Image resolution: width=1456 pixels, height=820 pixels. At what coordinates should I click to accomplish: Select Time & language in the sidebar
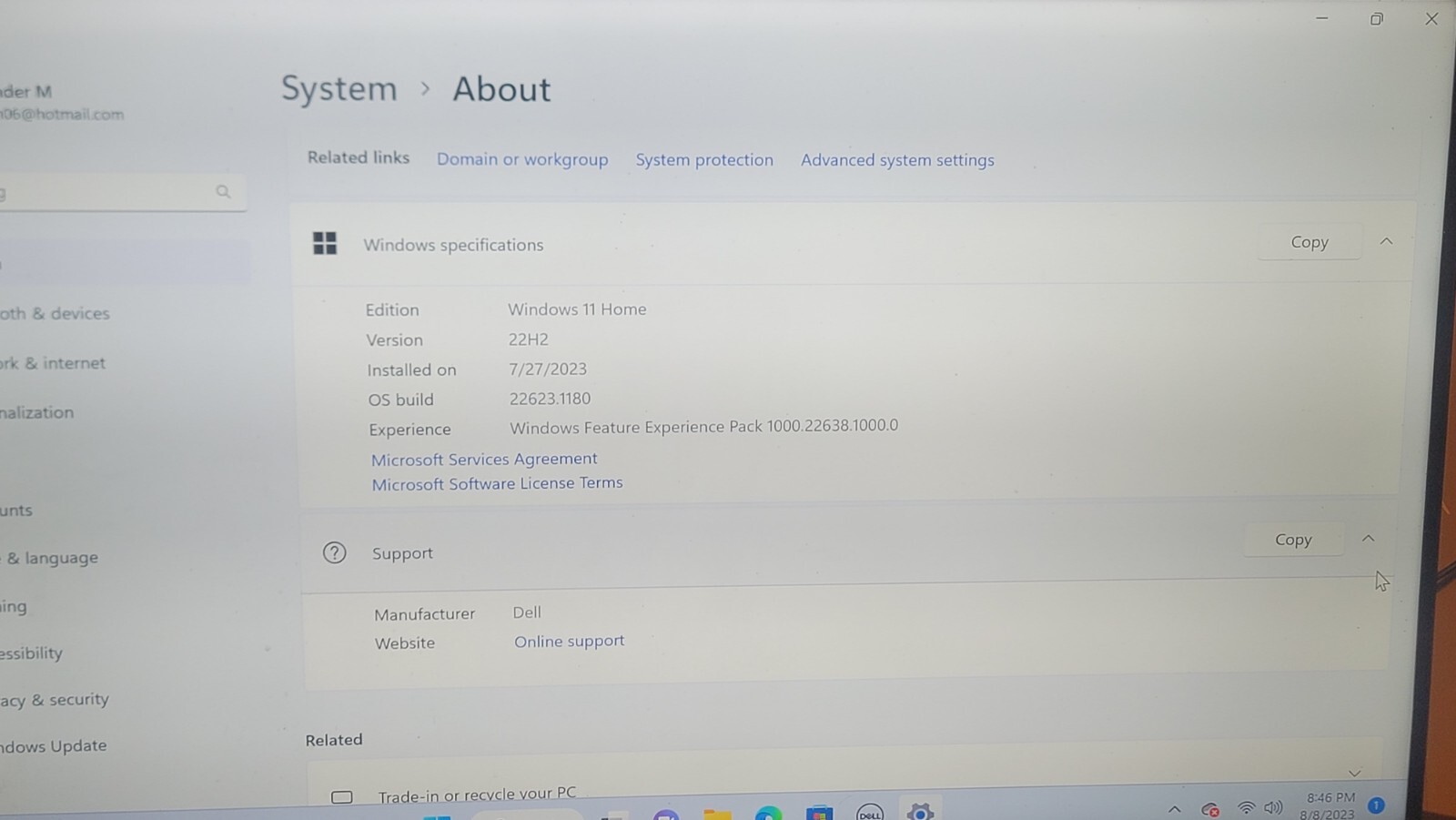[x=49, y=558]
